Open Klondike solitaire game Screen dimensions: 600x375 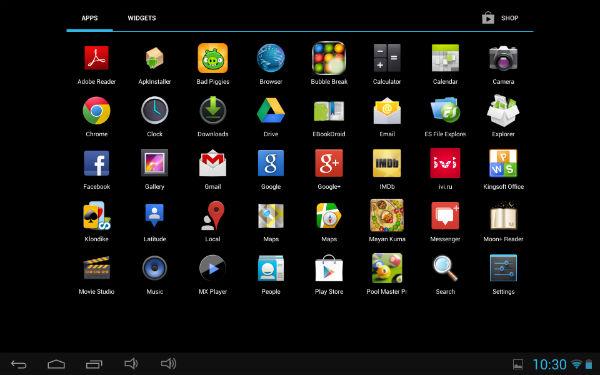[x=96, y=215]
